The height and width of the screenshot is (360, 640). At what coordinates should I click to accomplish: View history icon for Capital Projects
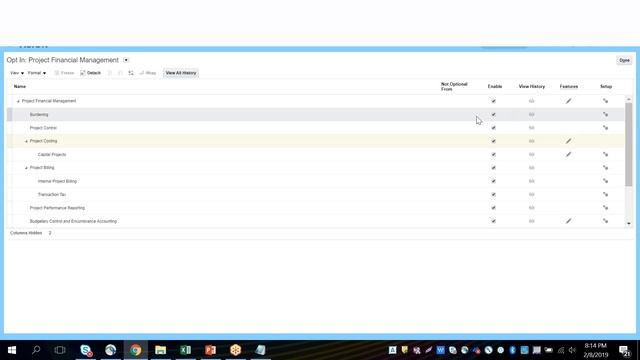pyautogui.click(x=531, y=154)
